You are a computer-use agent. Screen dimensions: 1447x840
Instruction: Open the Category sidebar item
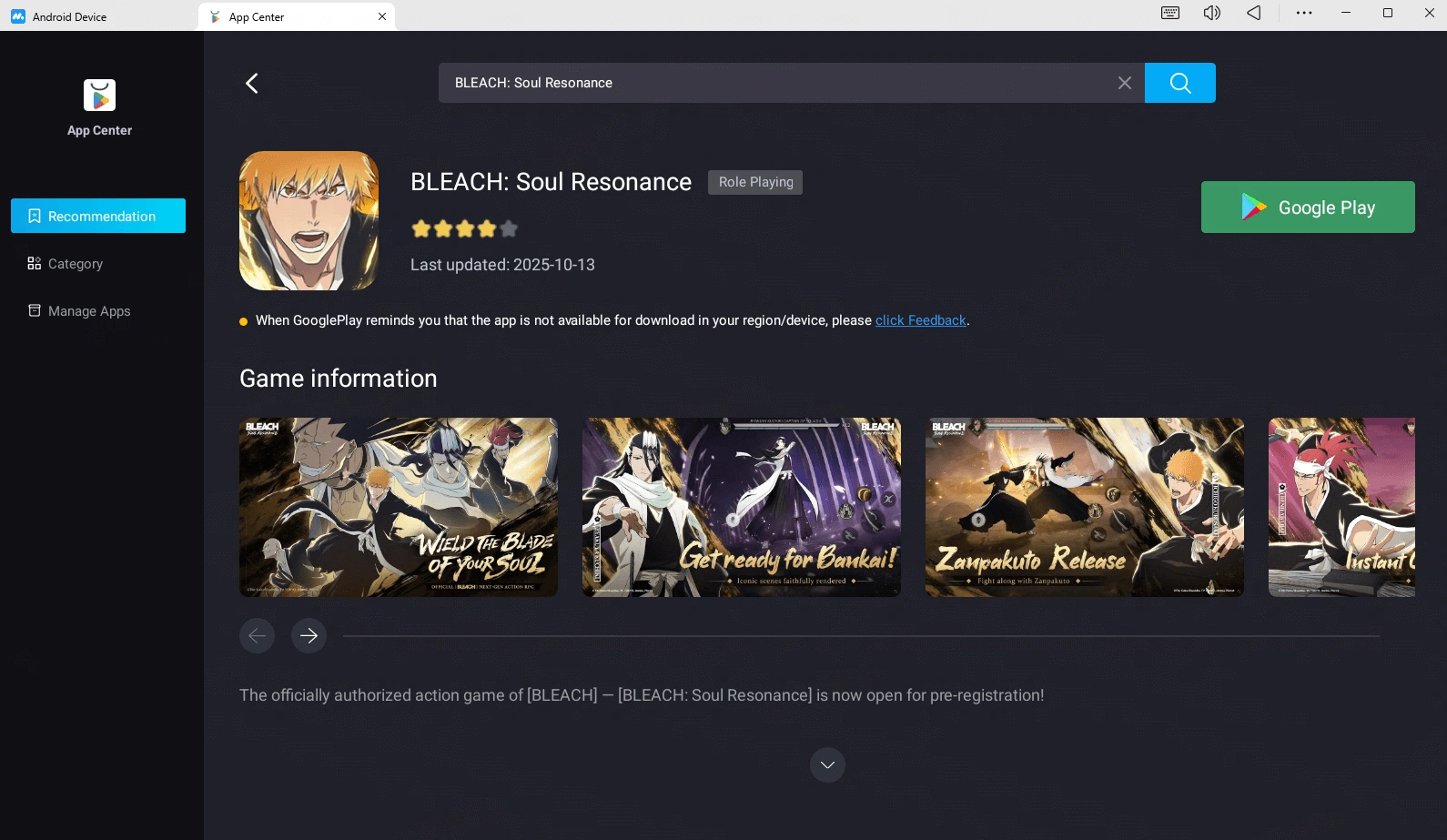tap(98, 263)
